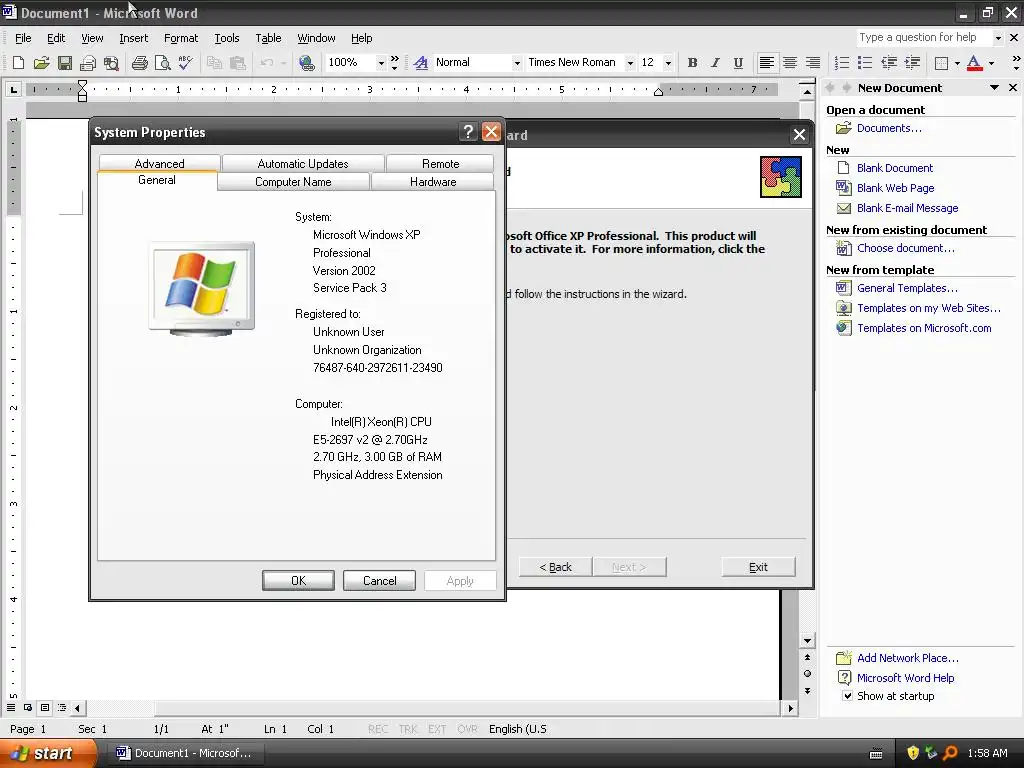Open the font size 12 dropdown
1024x768 pixels.
coord(668,63)
